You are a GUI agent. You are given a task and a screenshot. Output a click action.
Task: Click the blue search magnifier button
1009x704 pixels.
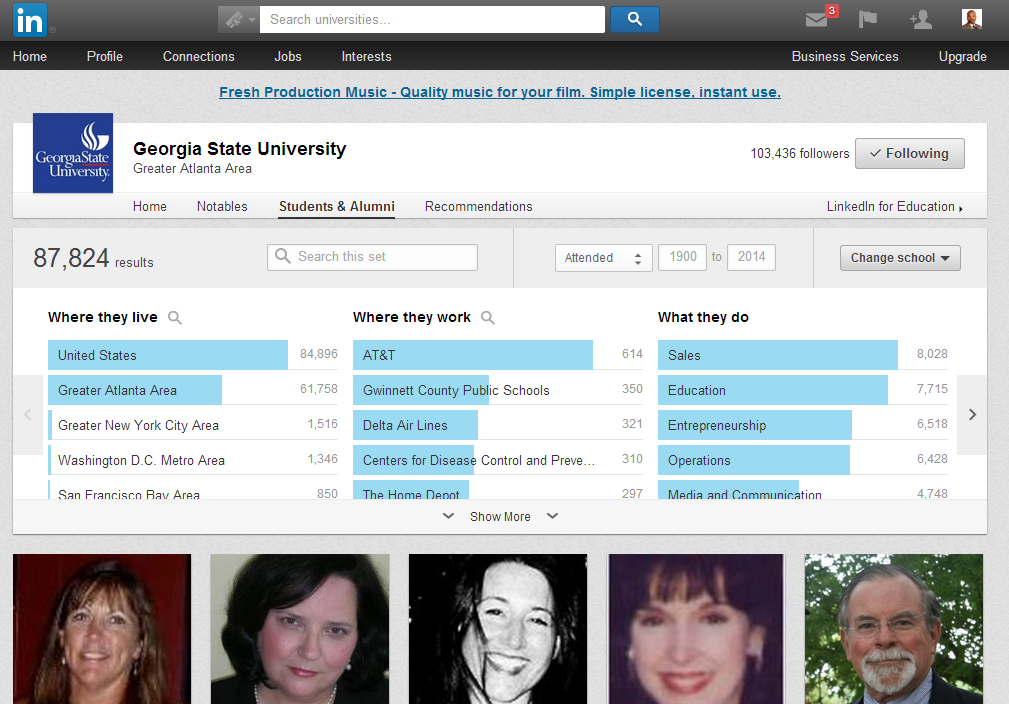tap(634, 19)
